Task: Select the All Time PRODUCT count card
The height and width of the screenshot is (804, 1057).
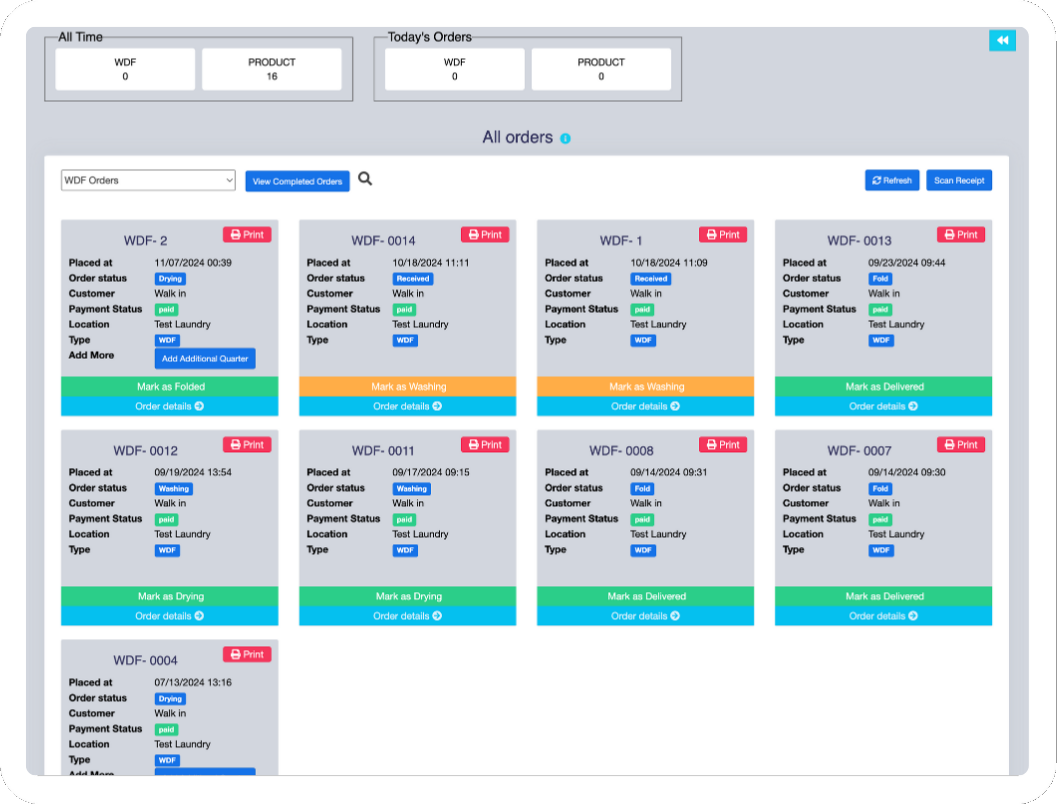Action: pos(272,69)
